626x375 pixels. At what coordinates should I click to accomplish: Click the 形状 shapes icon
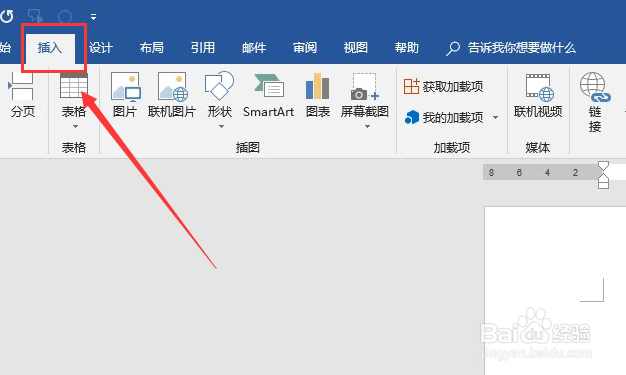click(219, 85)
